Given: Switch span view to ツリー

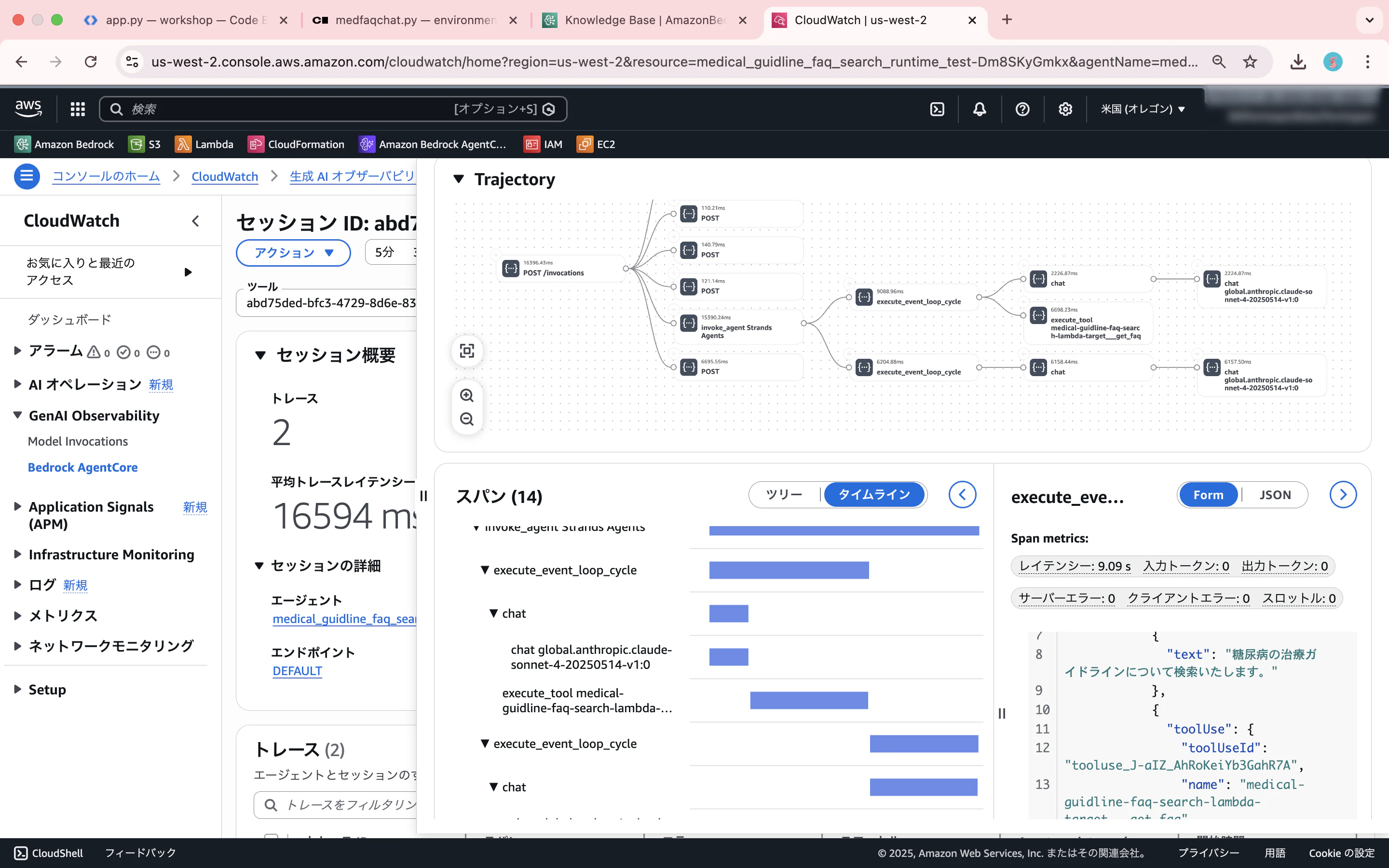Looking at the screenshot, I should 784,494.
